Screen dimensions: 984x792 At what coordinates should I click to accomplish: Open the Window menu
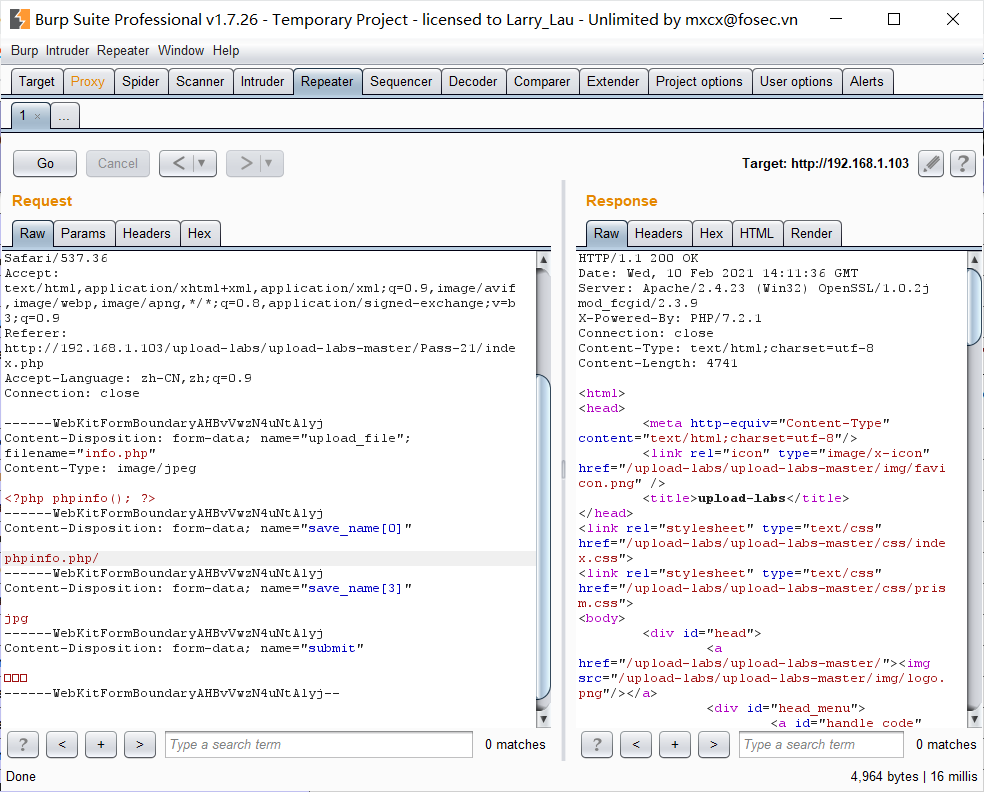point(180,50)
